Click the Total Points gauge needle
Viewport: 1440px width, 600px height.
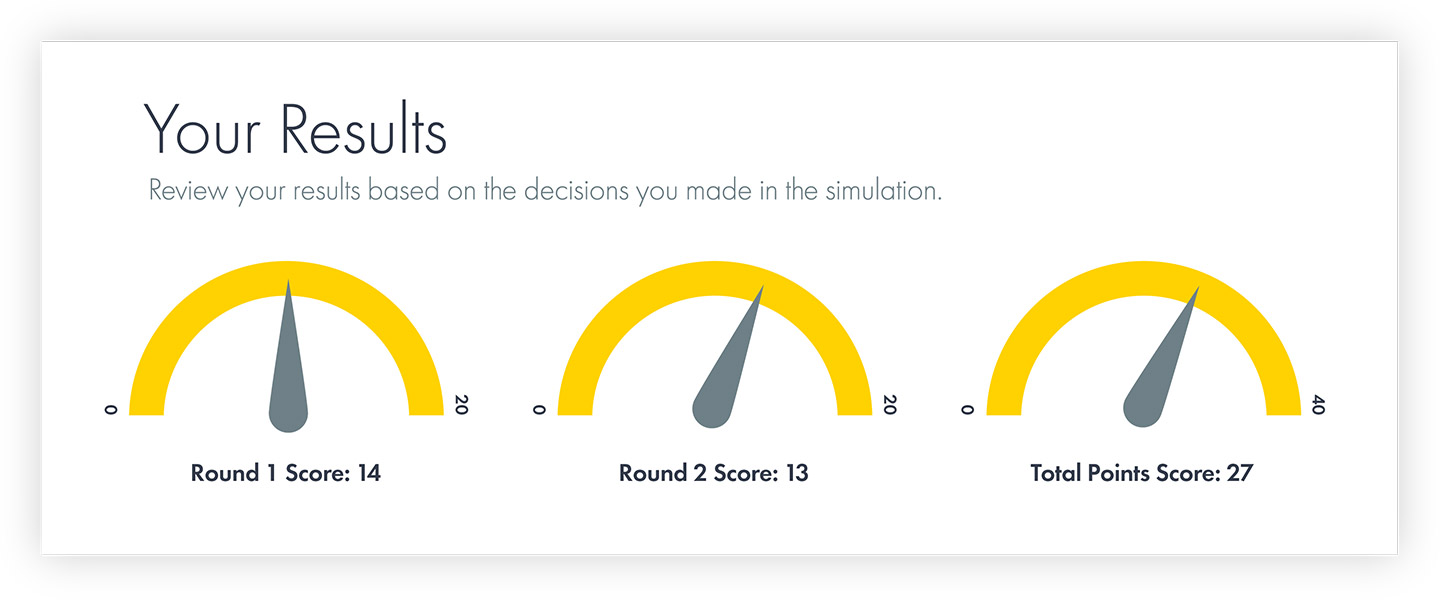click(1160, 360)
